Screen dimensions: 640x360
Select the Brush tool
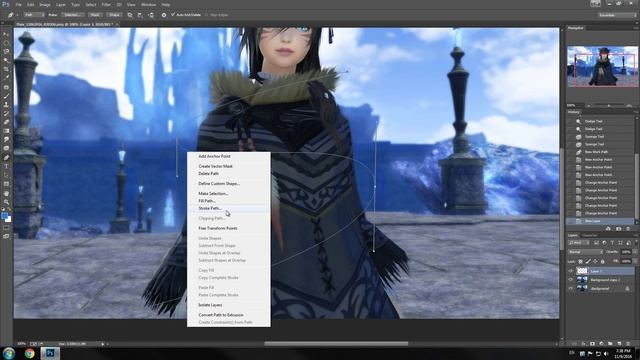click(6, 96)
